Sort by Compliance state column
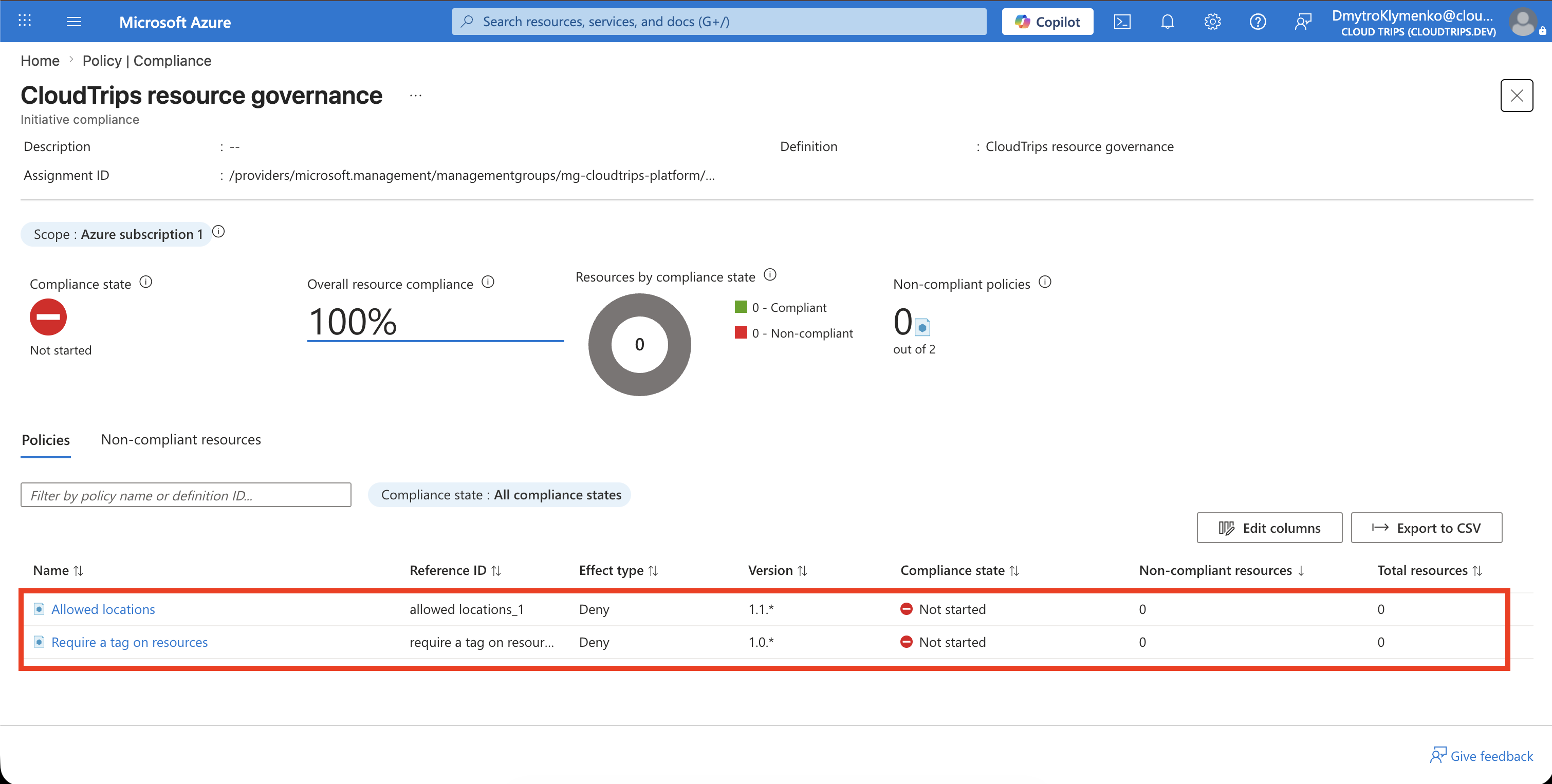 960,570
